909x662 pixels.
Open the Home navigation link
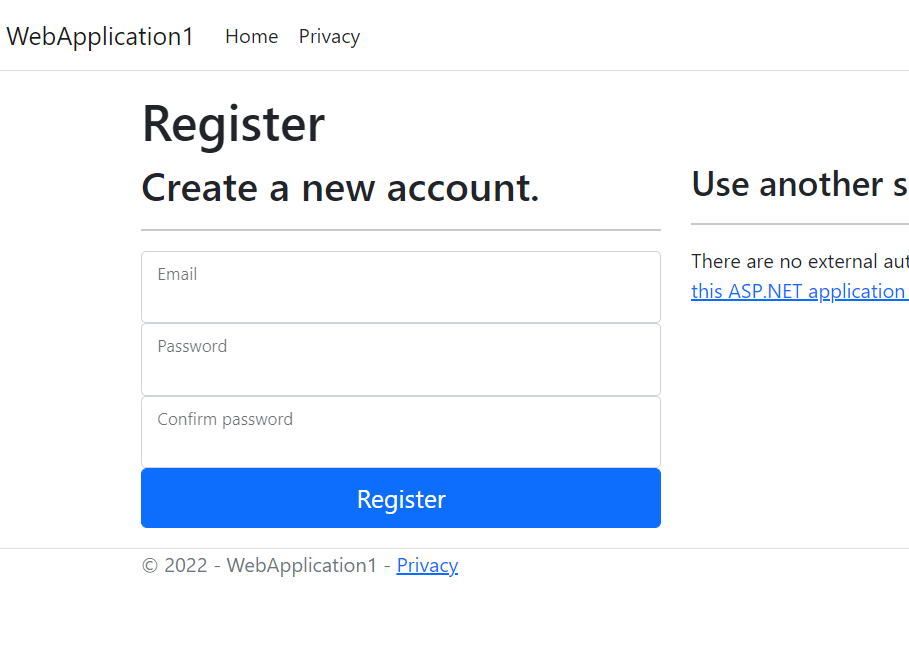(x=251, y=36)
